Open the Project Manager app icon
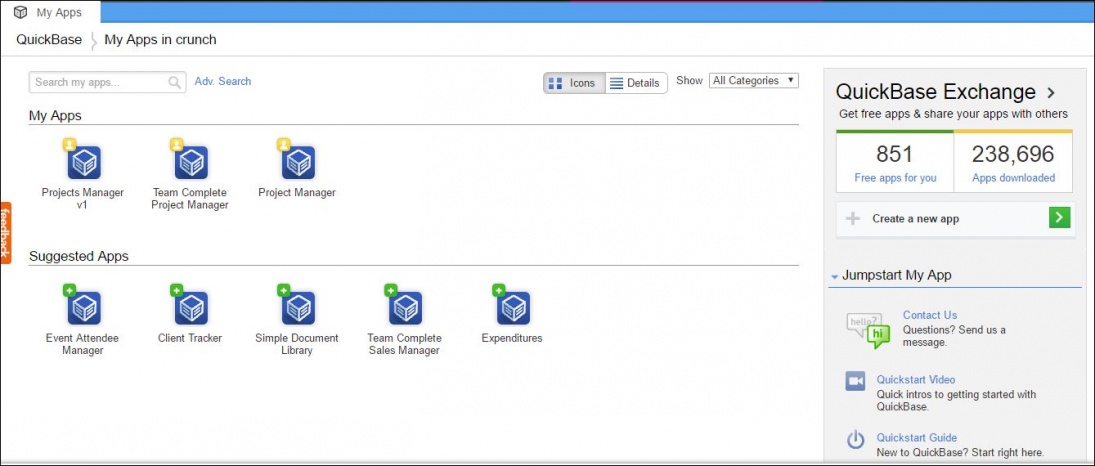The image size is (1095, 466). [x=298, y=162]
